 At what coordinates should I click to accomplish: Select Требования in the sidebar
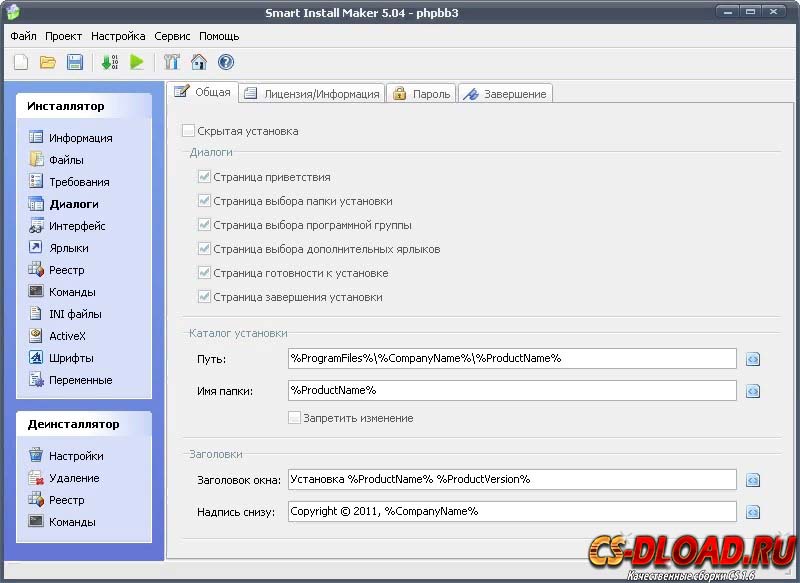click(69, 182)
